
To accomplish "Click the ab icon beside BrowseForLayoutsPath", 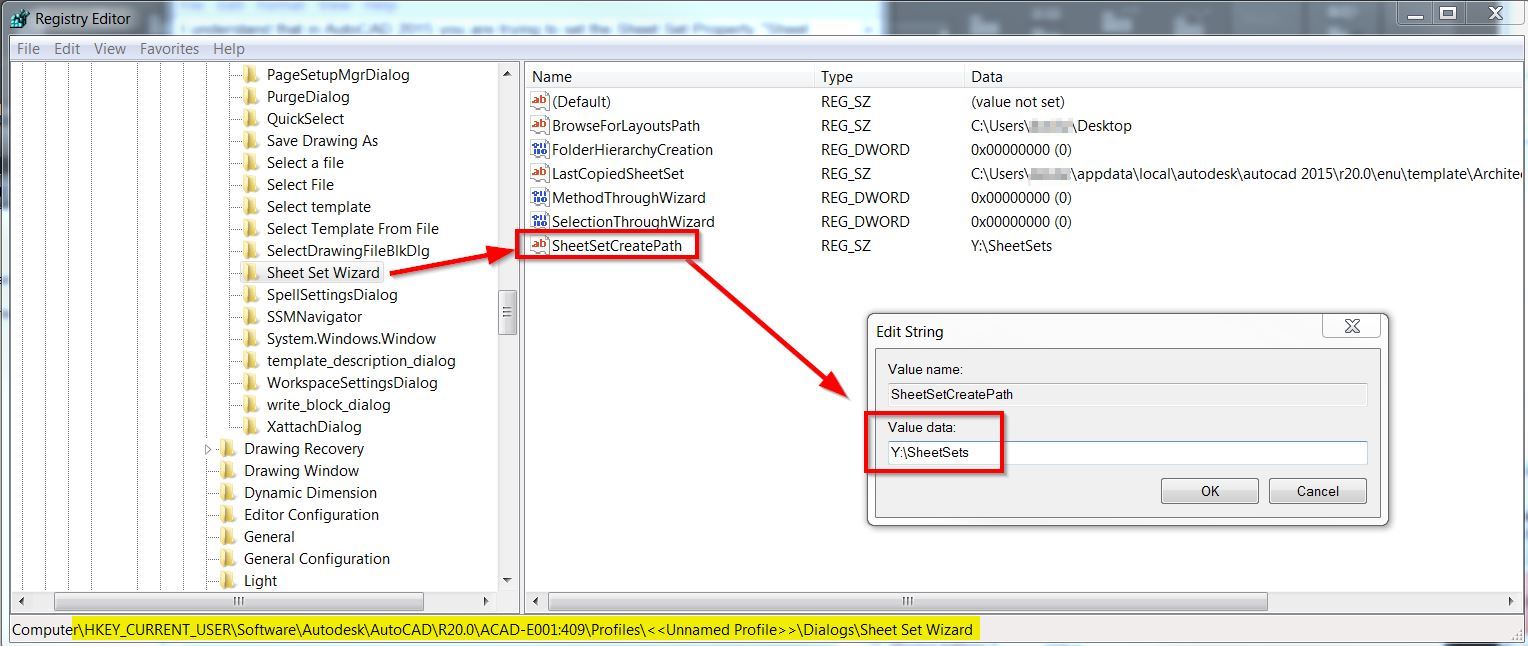I will point(538,125).
